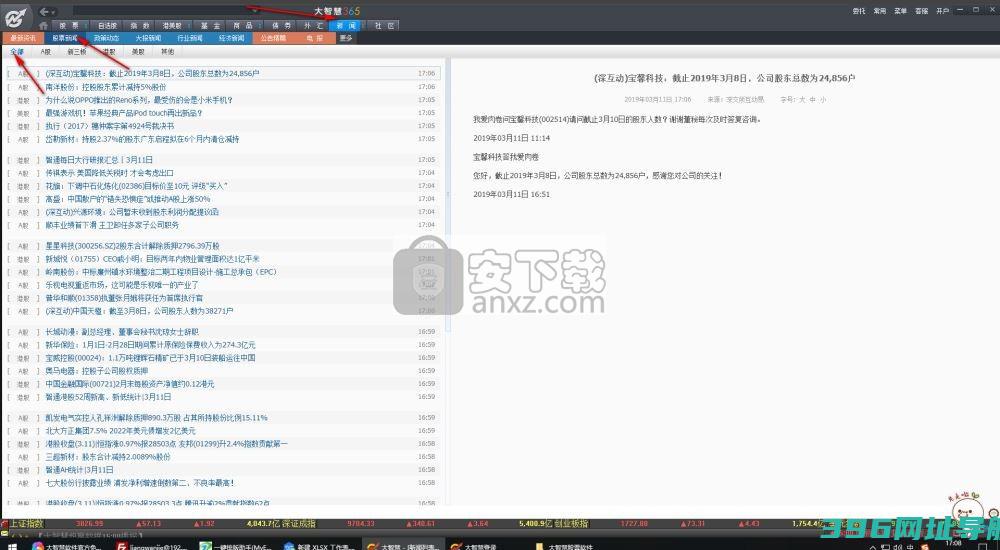Filter news by A股

pyautogui.click(x=46, y=52)
